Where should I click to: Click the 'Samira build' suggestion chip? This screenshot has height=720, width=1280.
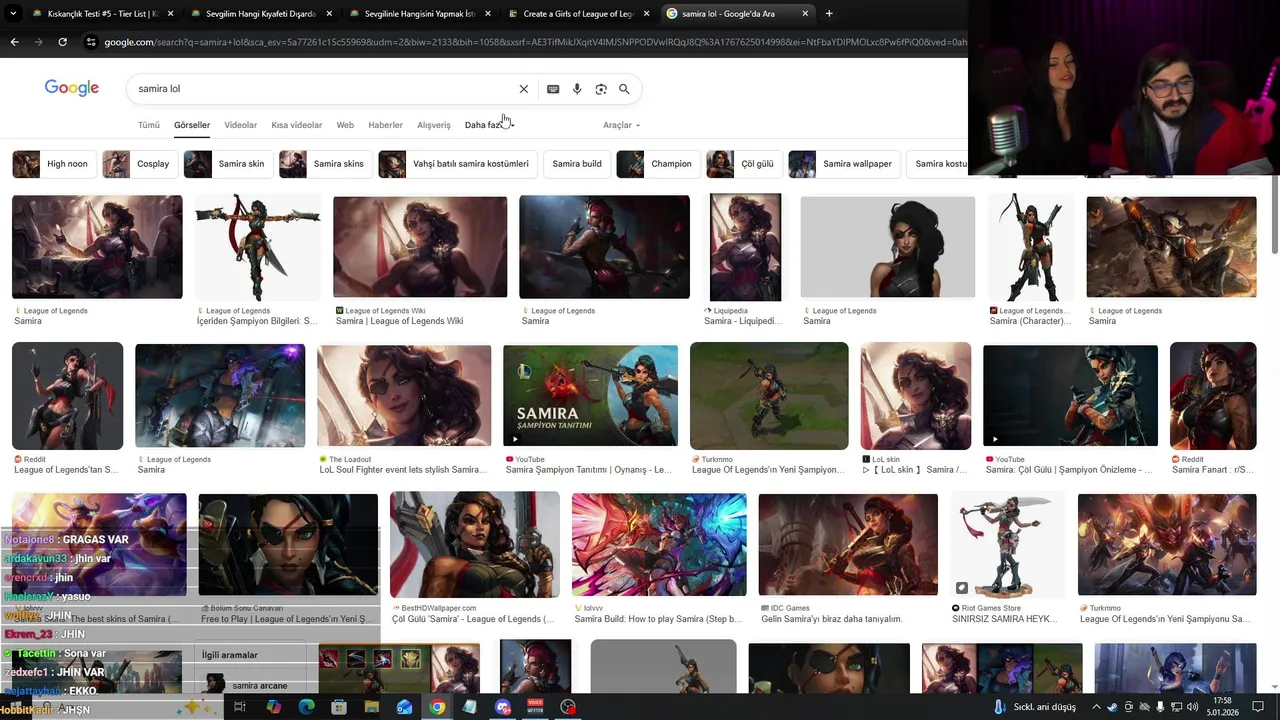click(x=577, y=164)
